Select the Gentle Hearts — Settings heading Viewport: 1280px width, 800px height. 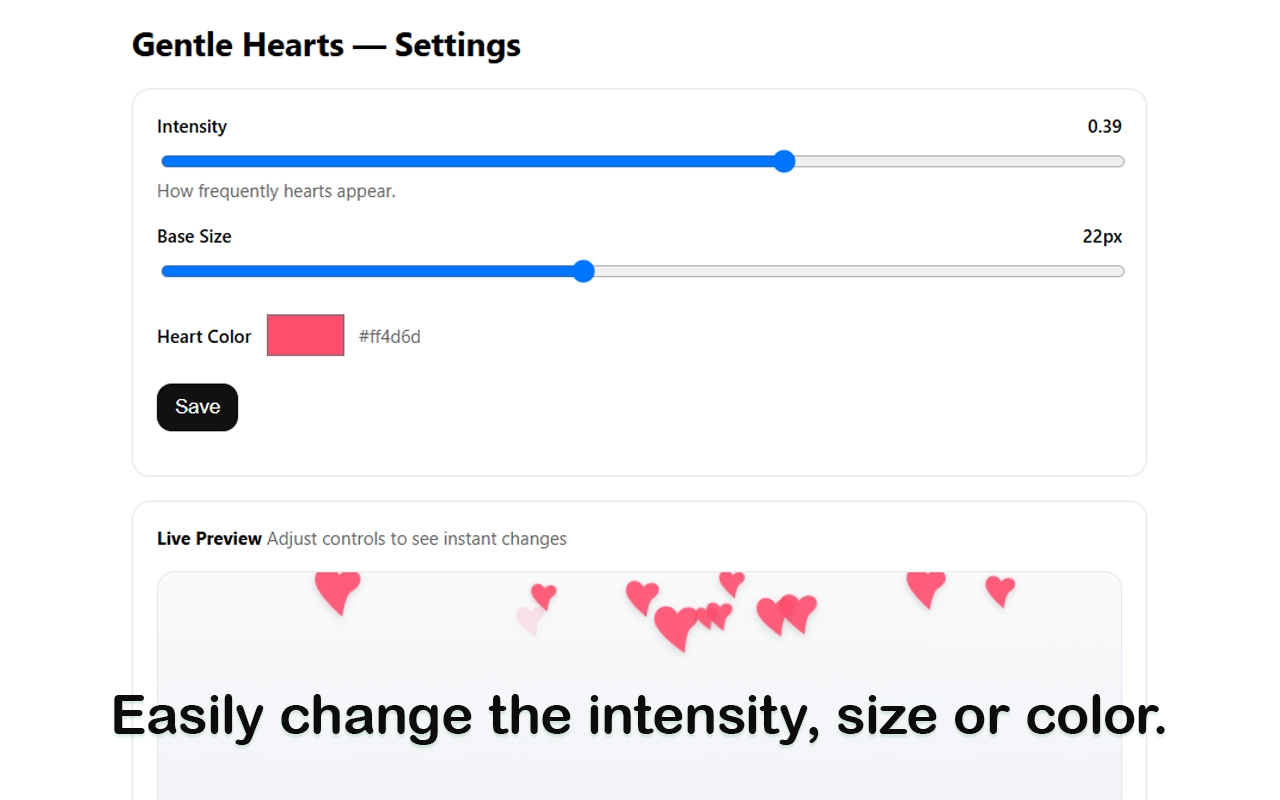tap(326, 45)
